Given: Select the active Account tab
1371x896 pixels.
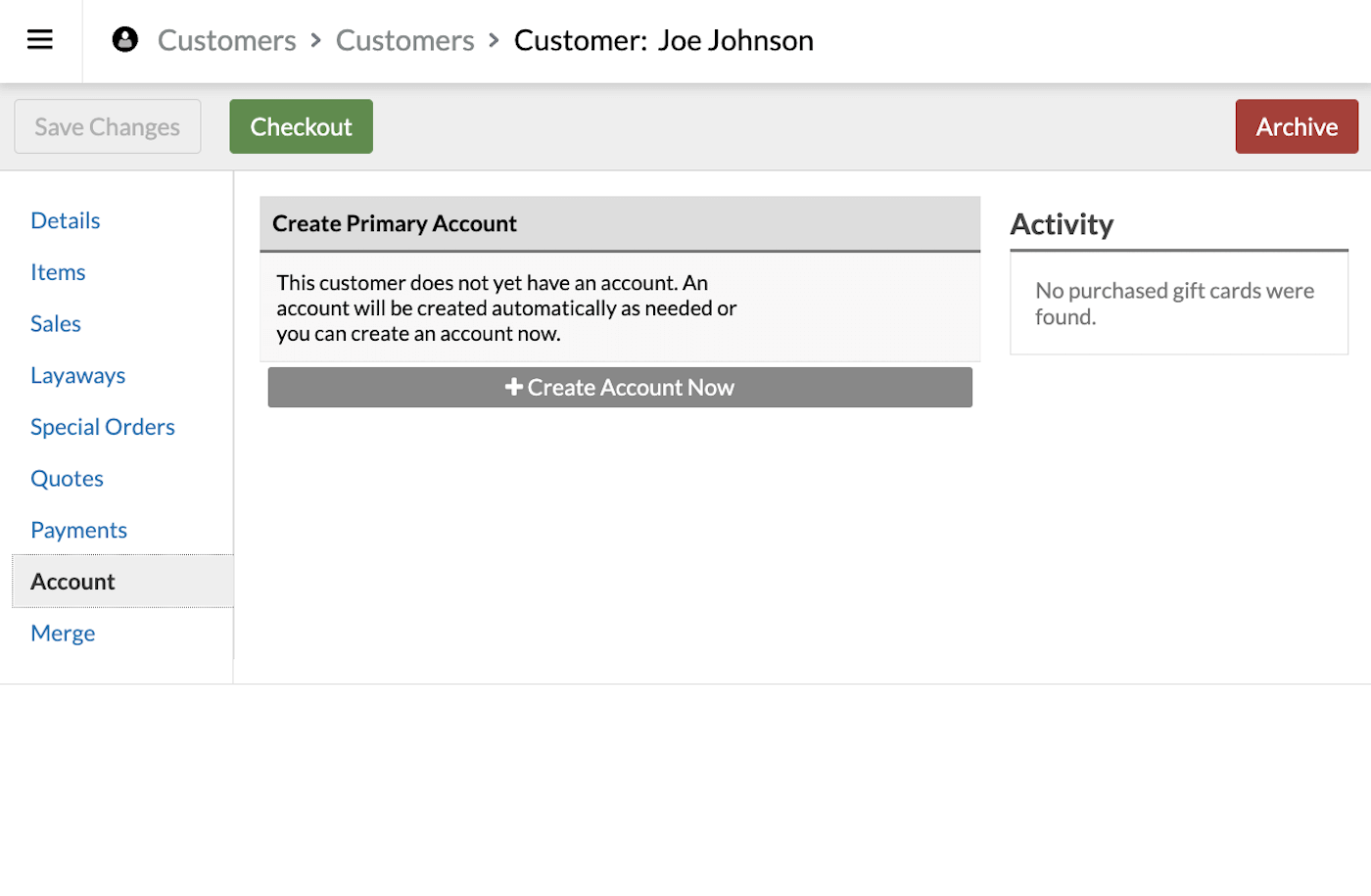Looking at the screenshot, I should tap(73, 582).
